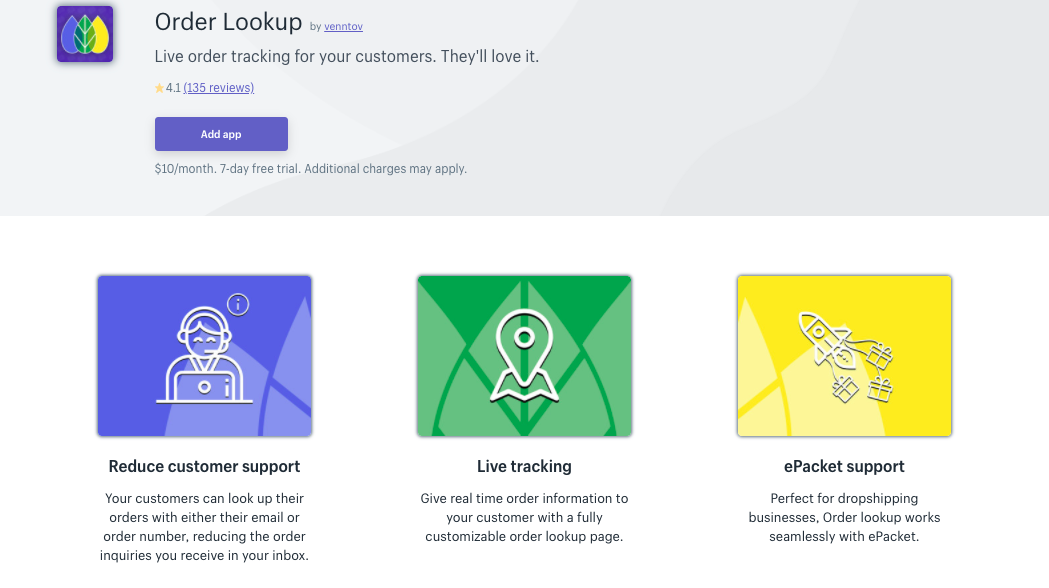This screenshot has width=1049, height=588.
Task: Click the ePacket dropshipping description paragraph
Action: click(844, 517)
